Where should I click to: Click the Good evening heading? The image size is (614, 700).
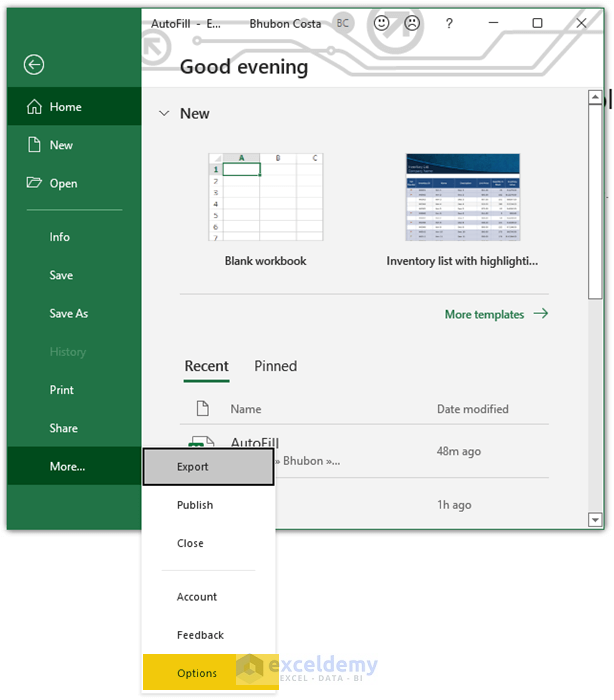pos(244,67)
